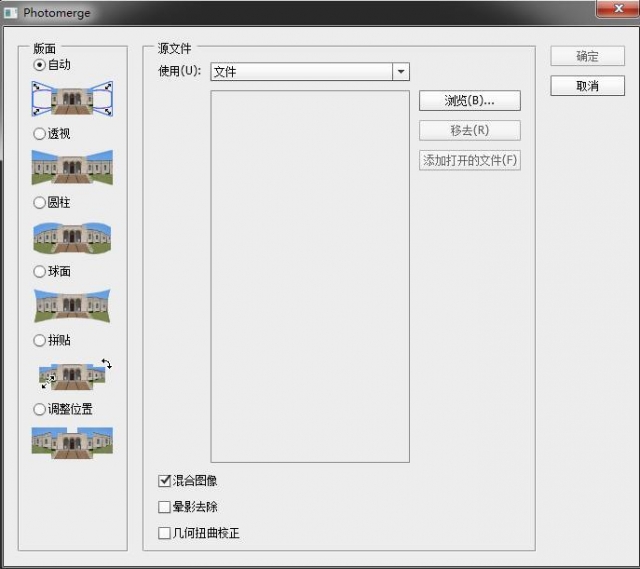Open the 使用 source type dropdown
The image size is (640, 569).
[310, 72]
